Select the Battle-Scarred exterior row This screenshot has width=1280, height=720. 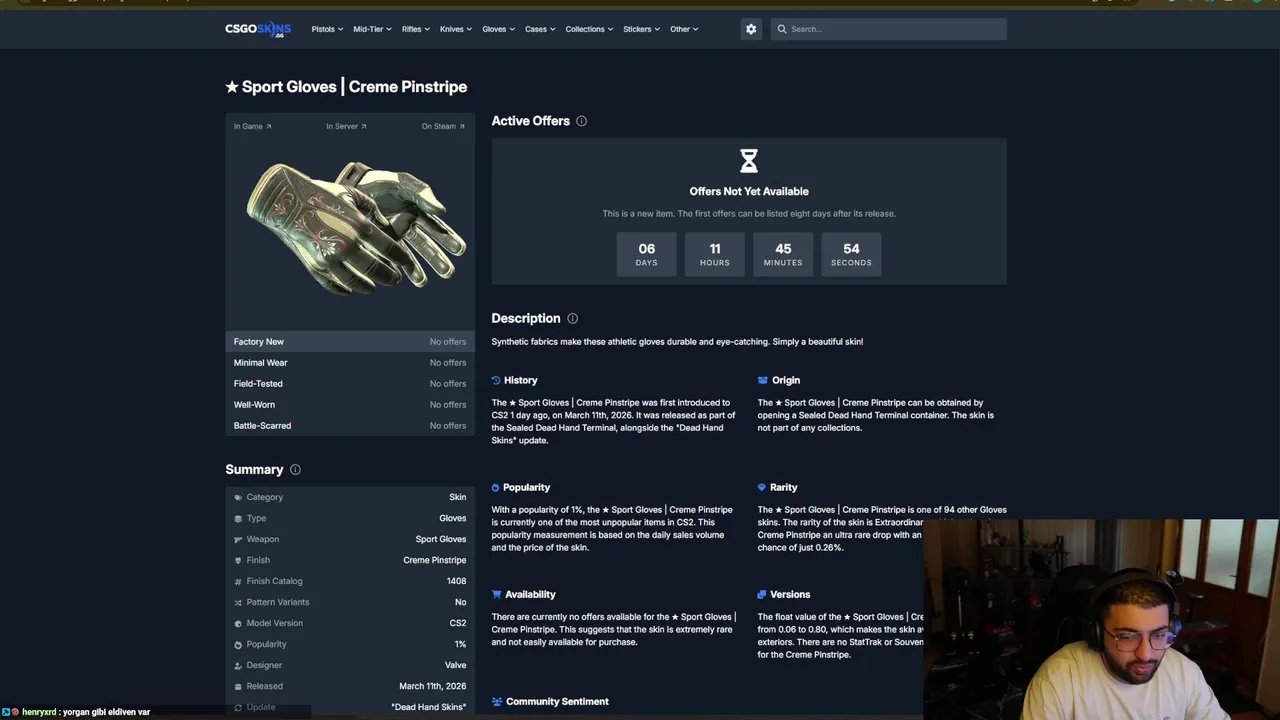350,426
